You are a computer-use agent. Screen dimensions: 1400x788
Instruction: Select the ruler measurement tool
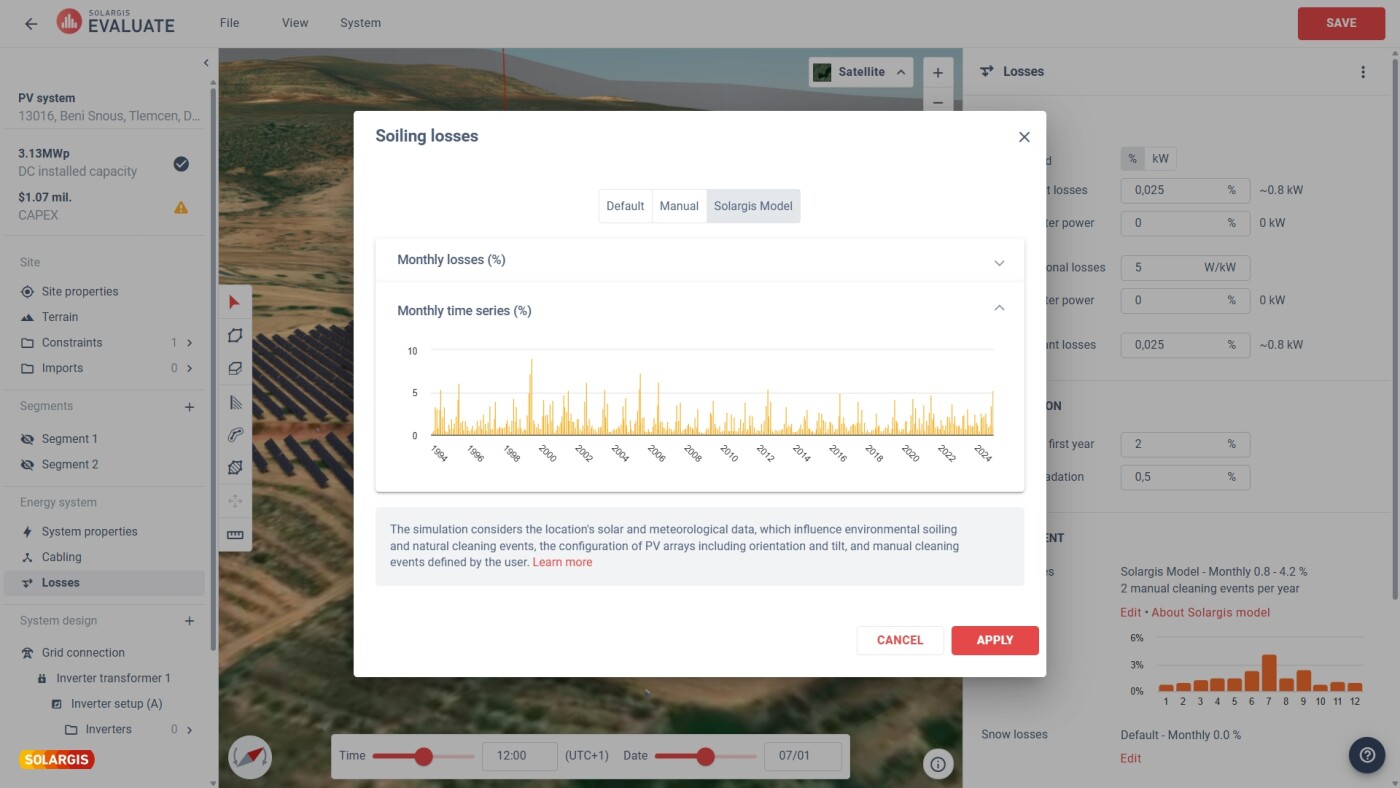[x=235, y=535]
